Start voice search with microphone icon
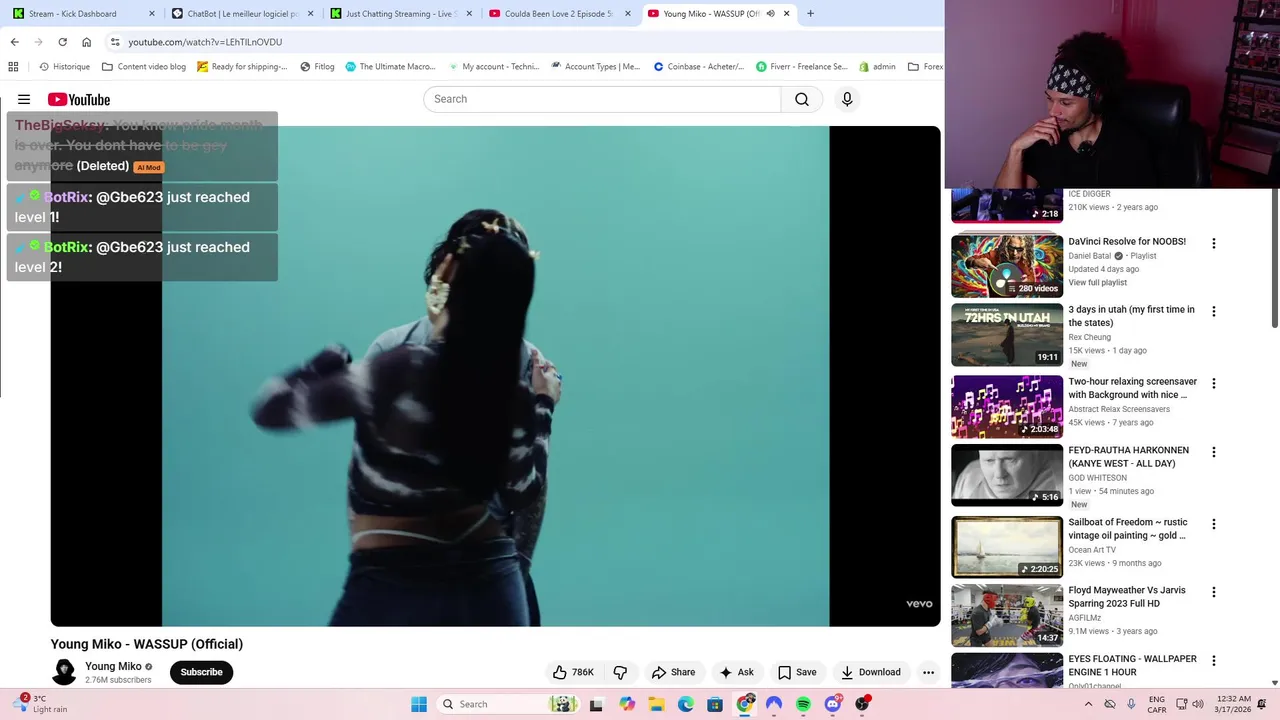Viewport: 1280px width, 720px height. coord(847,99)
